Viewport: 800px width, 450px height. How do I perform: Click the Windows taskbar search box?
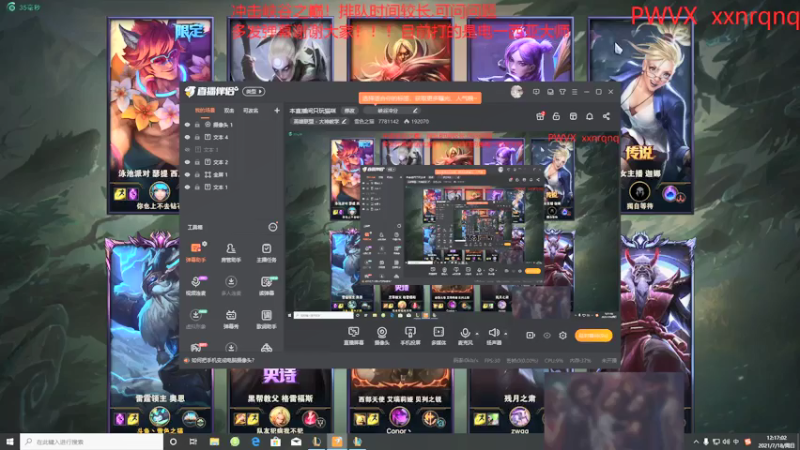click(x=92, y=441)
